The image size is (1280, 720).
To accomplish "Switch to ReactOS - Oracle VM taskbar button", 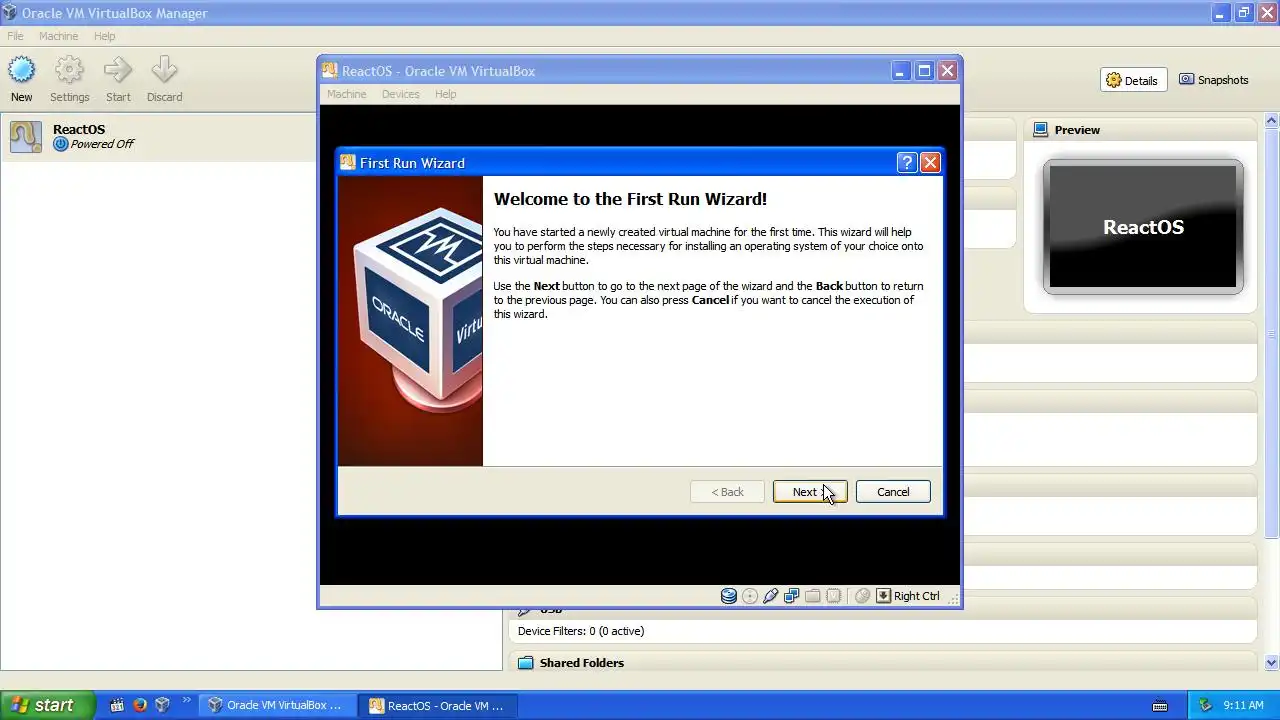I will (x=438, y=705).
